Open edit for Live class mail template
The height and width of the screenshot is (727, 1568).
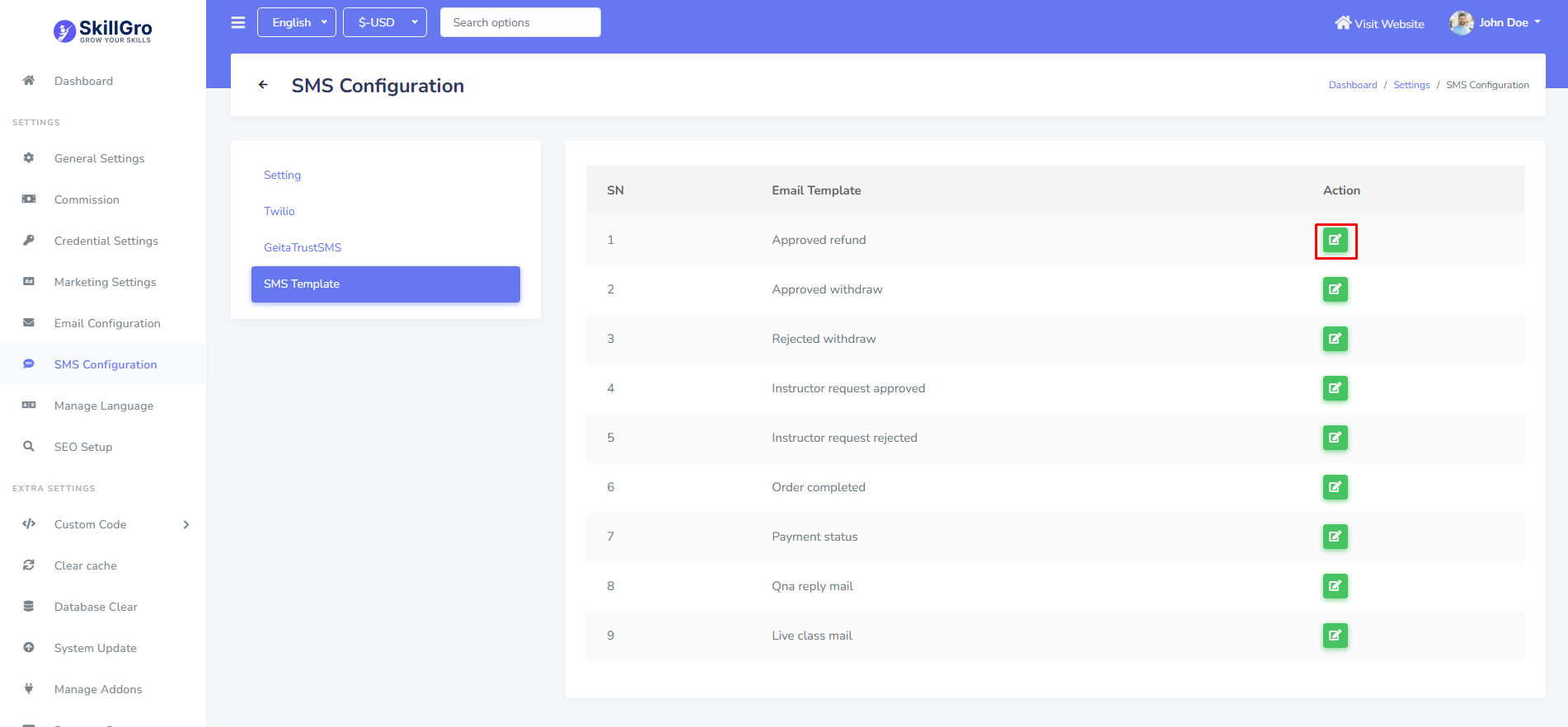tap(1335, 636)
